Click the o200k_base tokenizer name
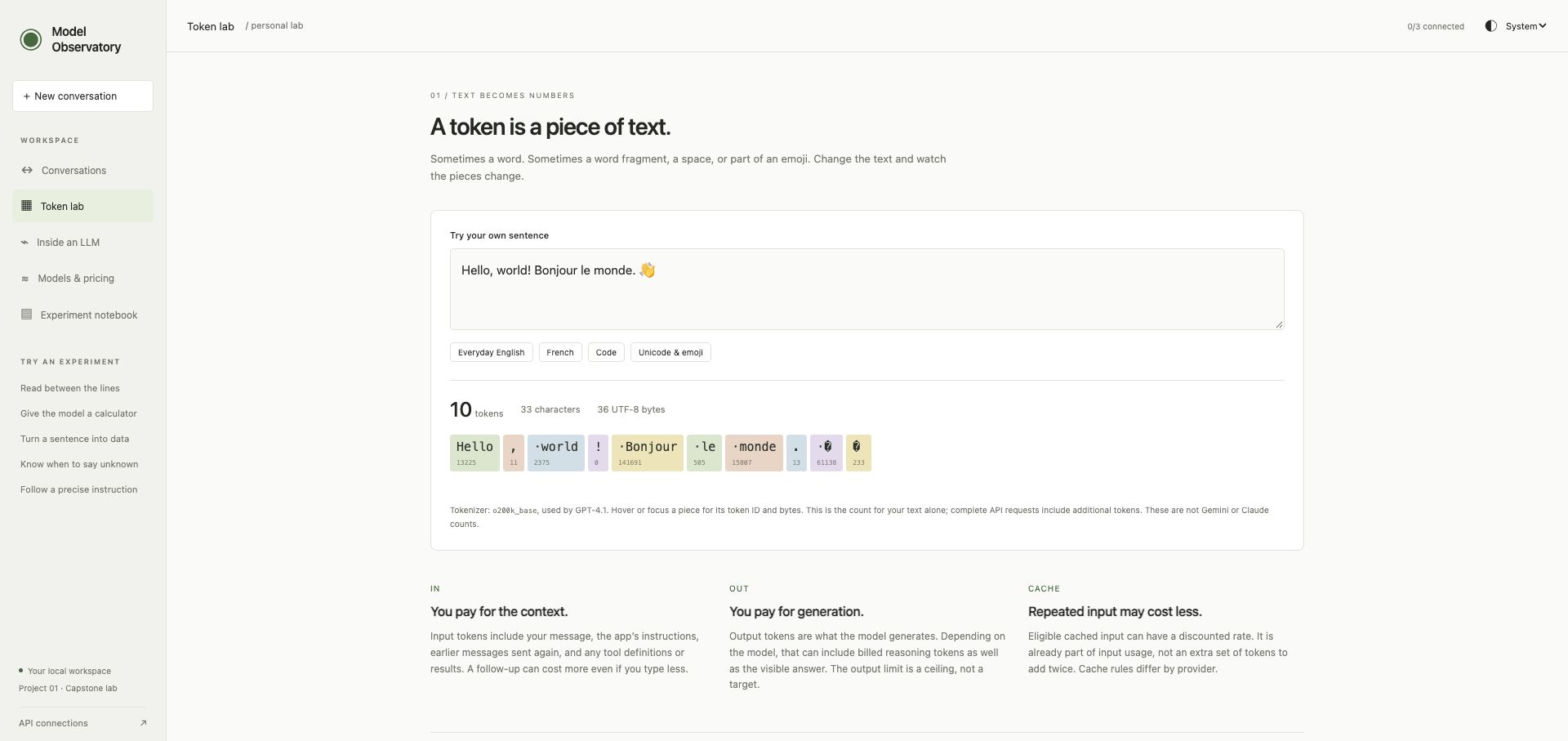The height and width of the screenshot is (741, 1568). coord(514,511)
